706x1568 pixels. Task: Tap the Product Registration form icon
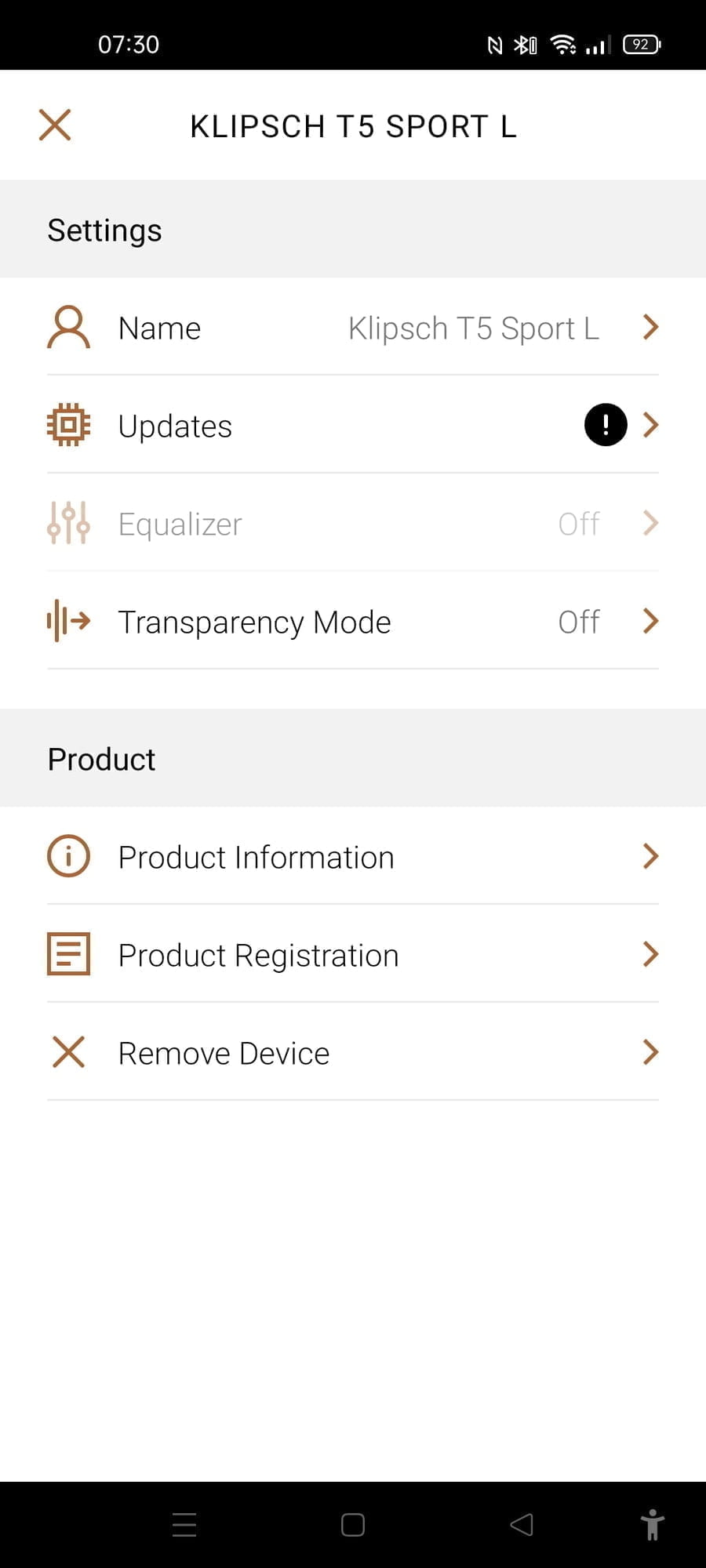pos(69,954)
